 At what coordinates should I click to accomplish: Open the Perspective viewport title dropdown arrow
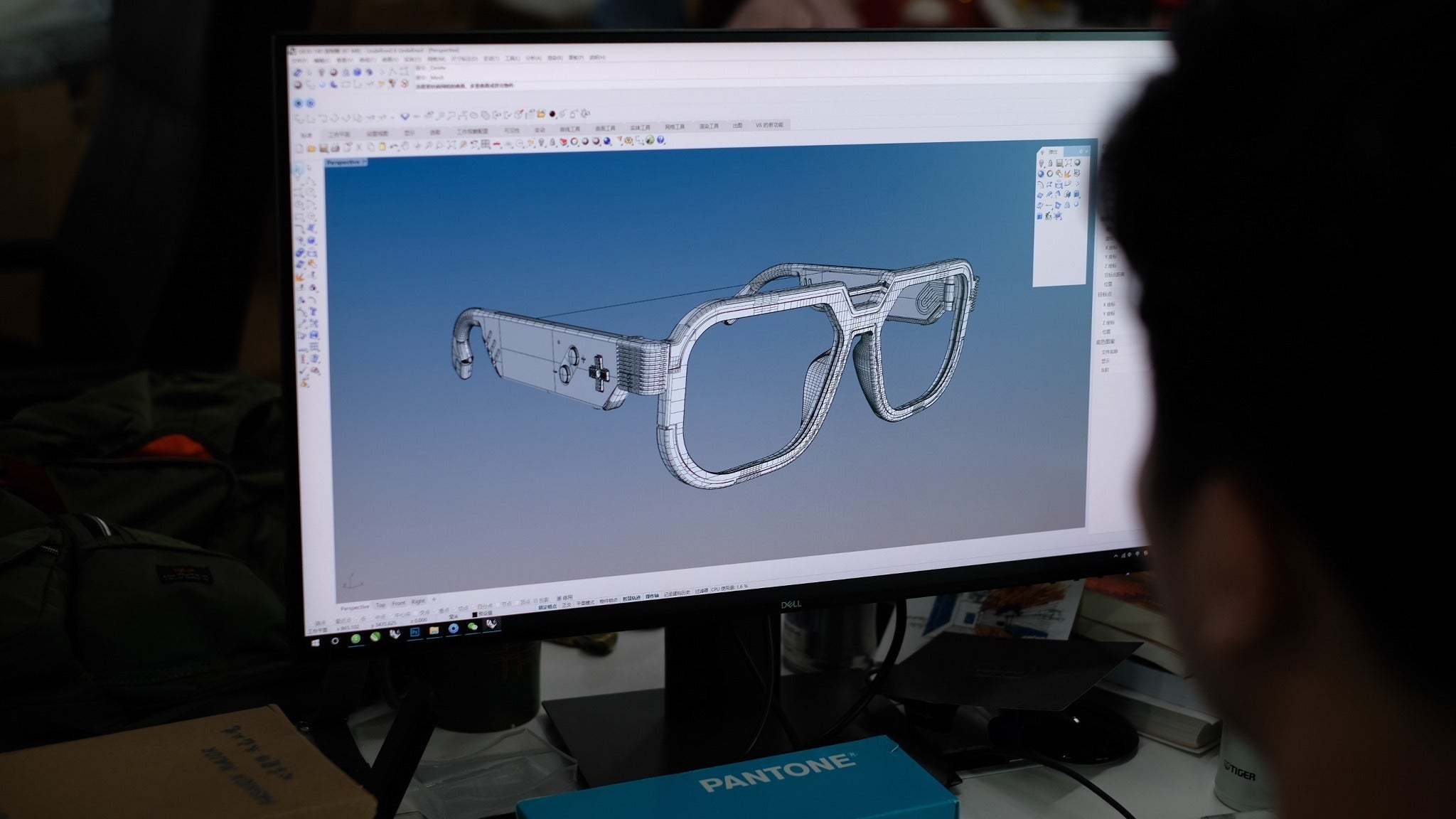tap(365, 163)
